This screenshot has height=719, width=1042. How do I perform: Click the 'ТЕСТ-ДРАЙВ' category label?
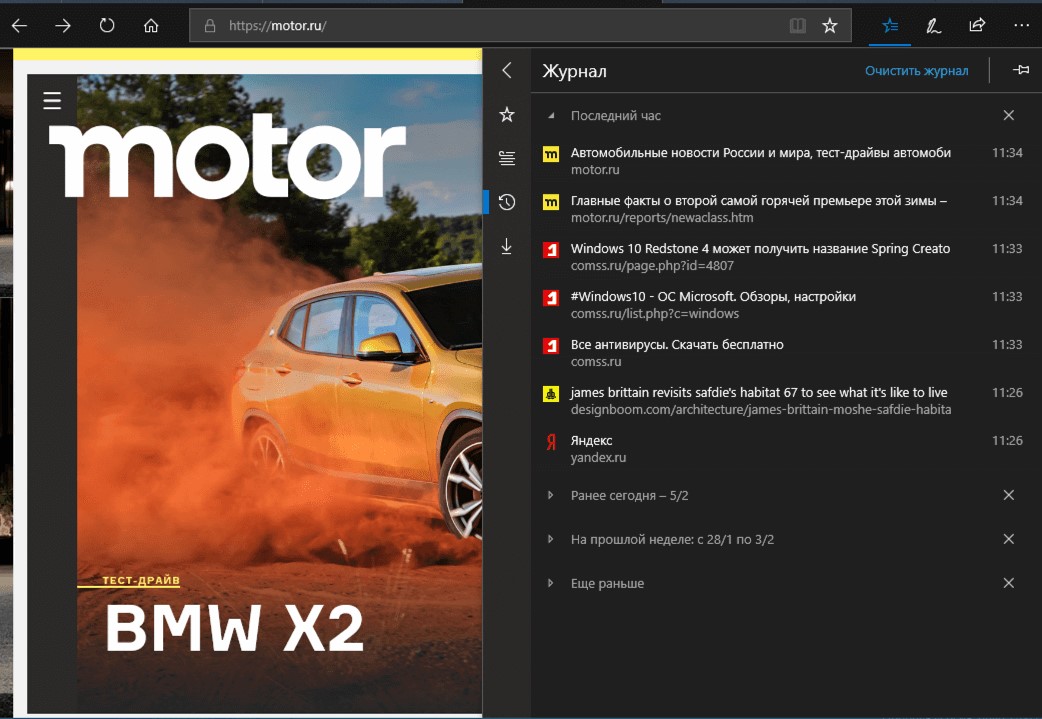click(141, 580)
